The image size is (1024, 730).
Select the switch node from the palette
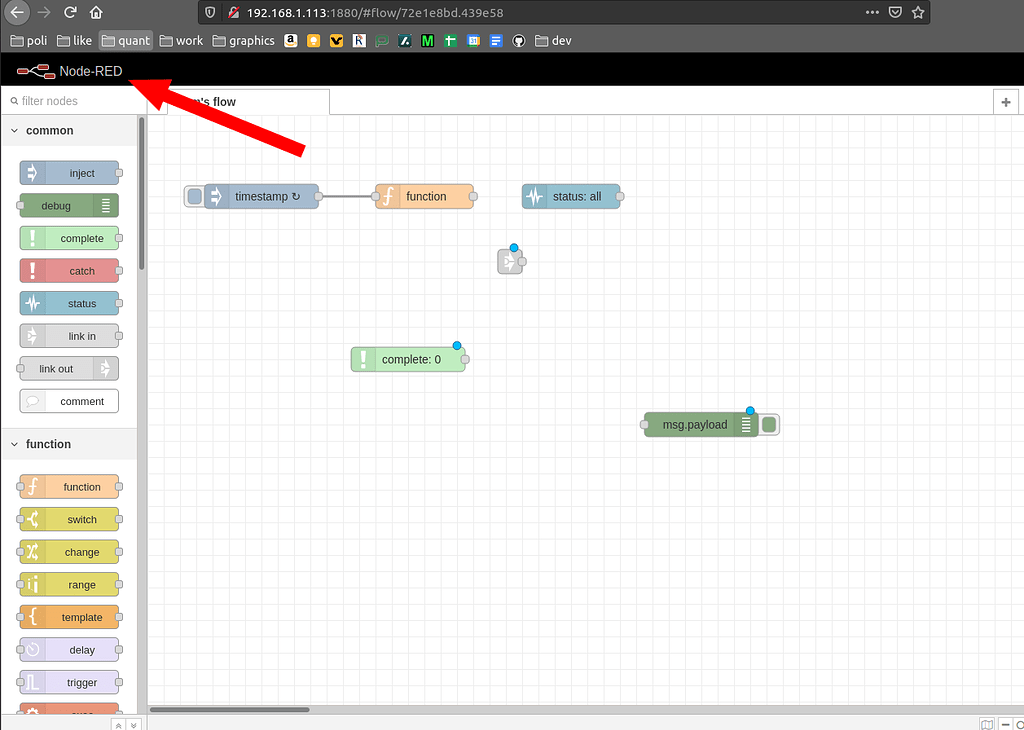pyautogui.click(x=69, y=519)
